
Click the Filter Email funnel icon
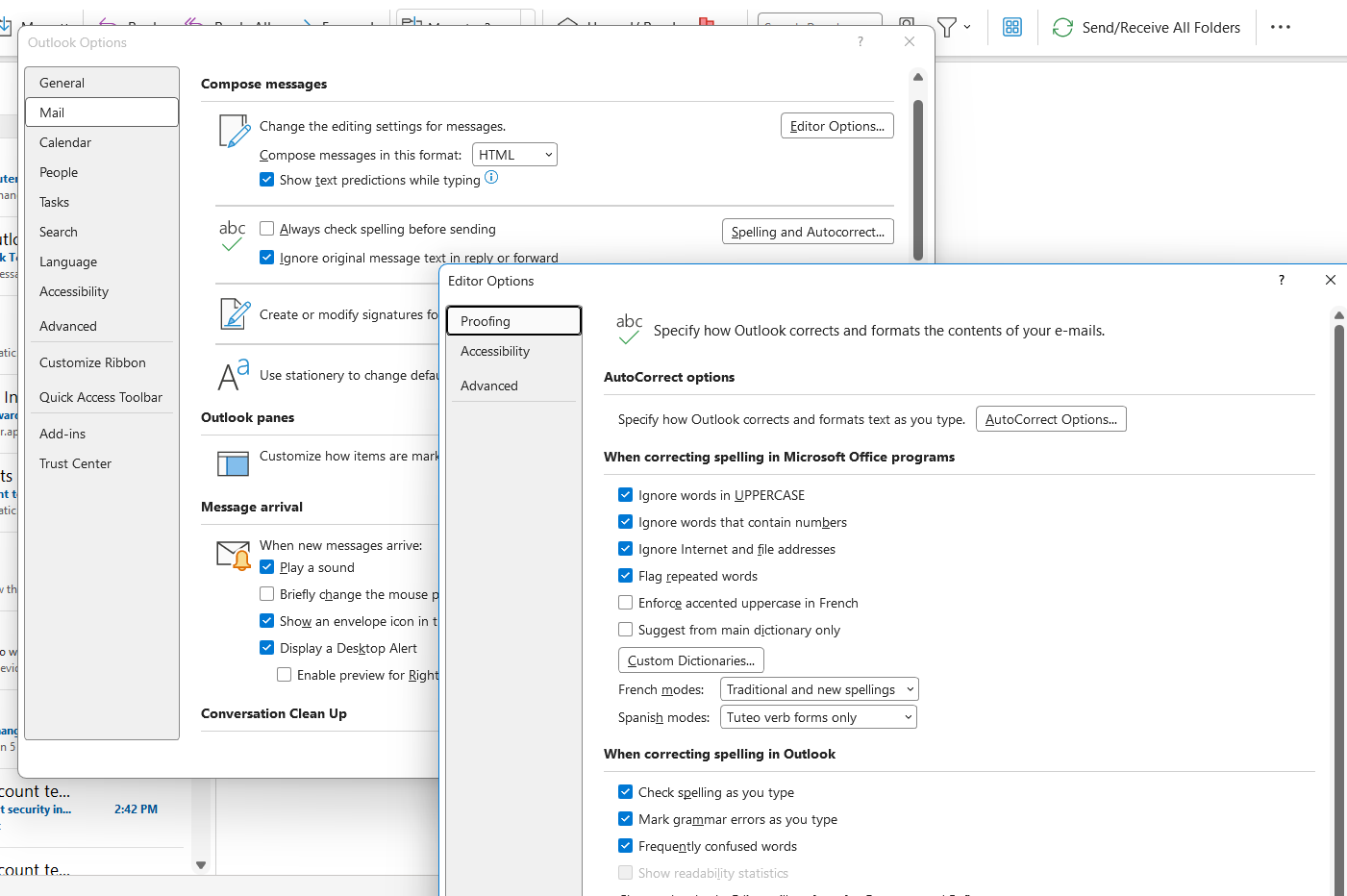pyautogui.click(x=947, y=27)
